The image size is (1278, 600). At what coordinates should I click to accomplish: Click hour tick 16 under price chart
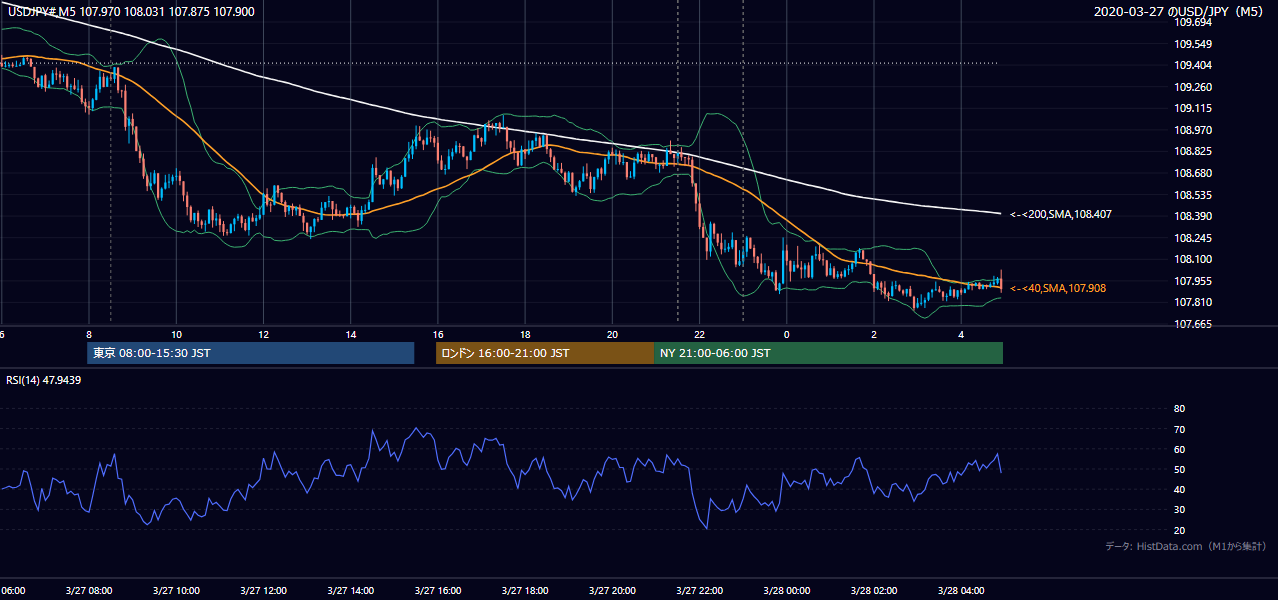point(438,334)
